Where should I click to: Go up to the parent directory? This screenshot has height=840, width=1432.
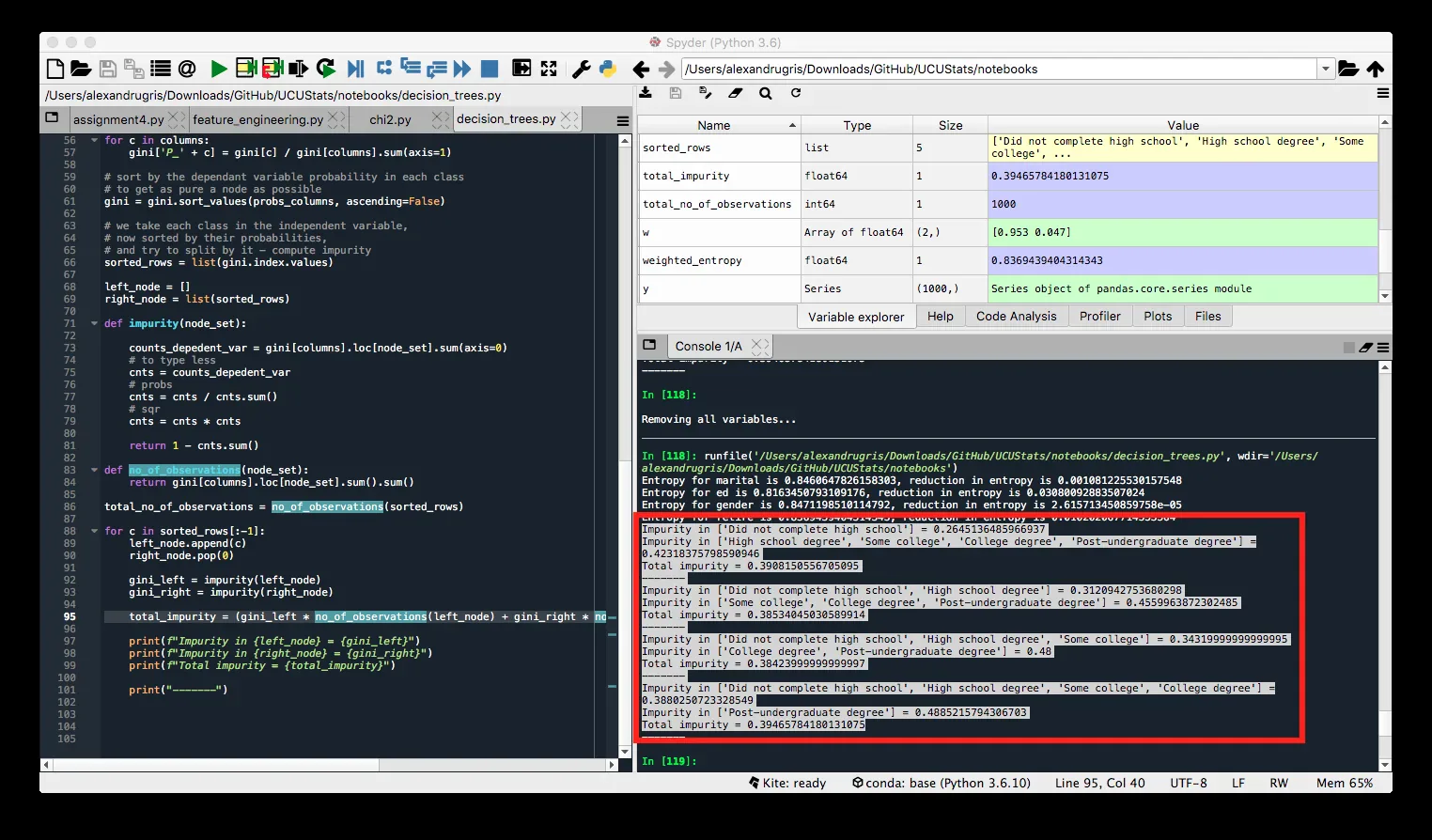(x=1376, y=69)
